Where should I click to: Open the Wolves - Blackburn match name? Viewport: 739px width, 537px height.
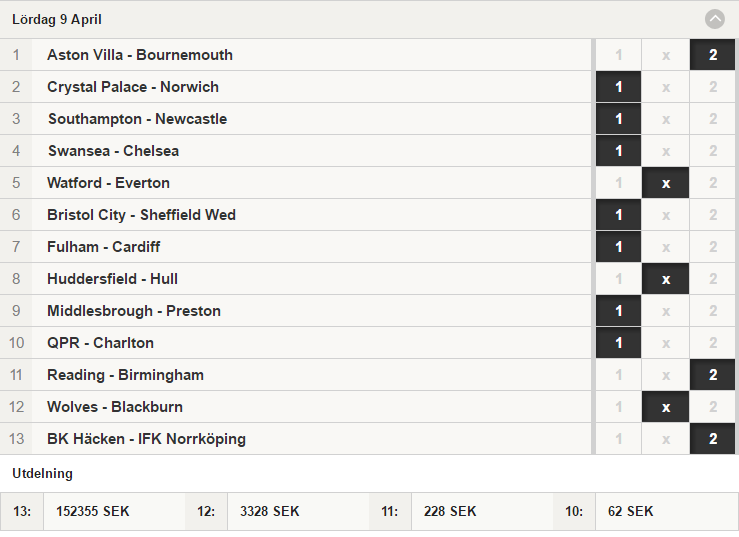pos(115,407)
